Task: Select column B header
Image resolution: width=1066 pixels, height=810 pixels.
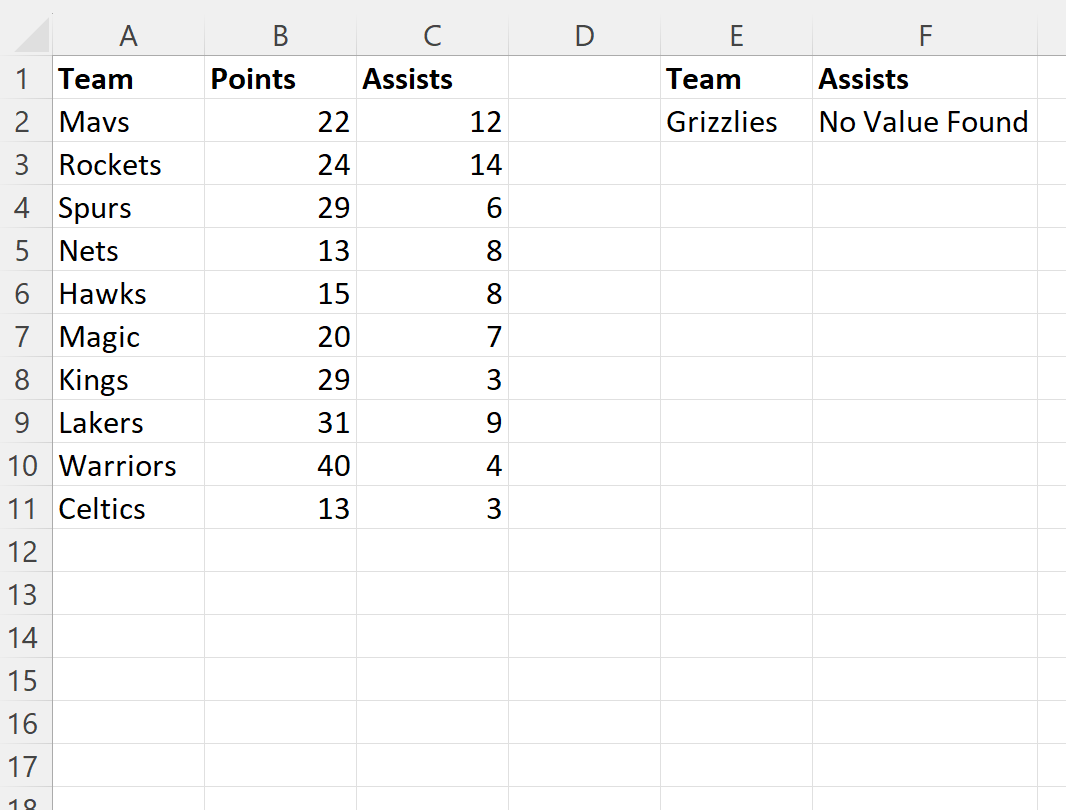Action: click(280, 35)
